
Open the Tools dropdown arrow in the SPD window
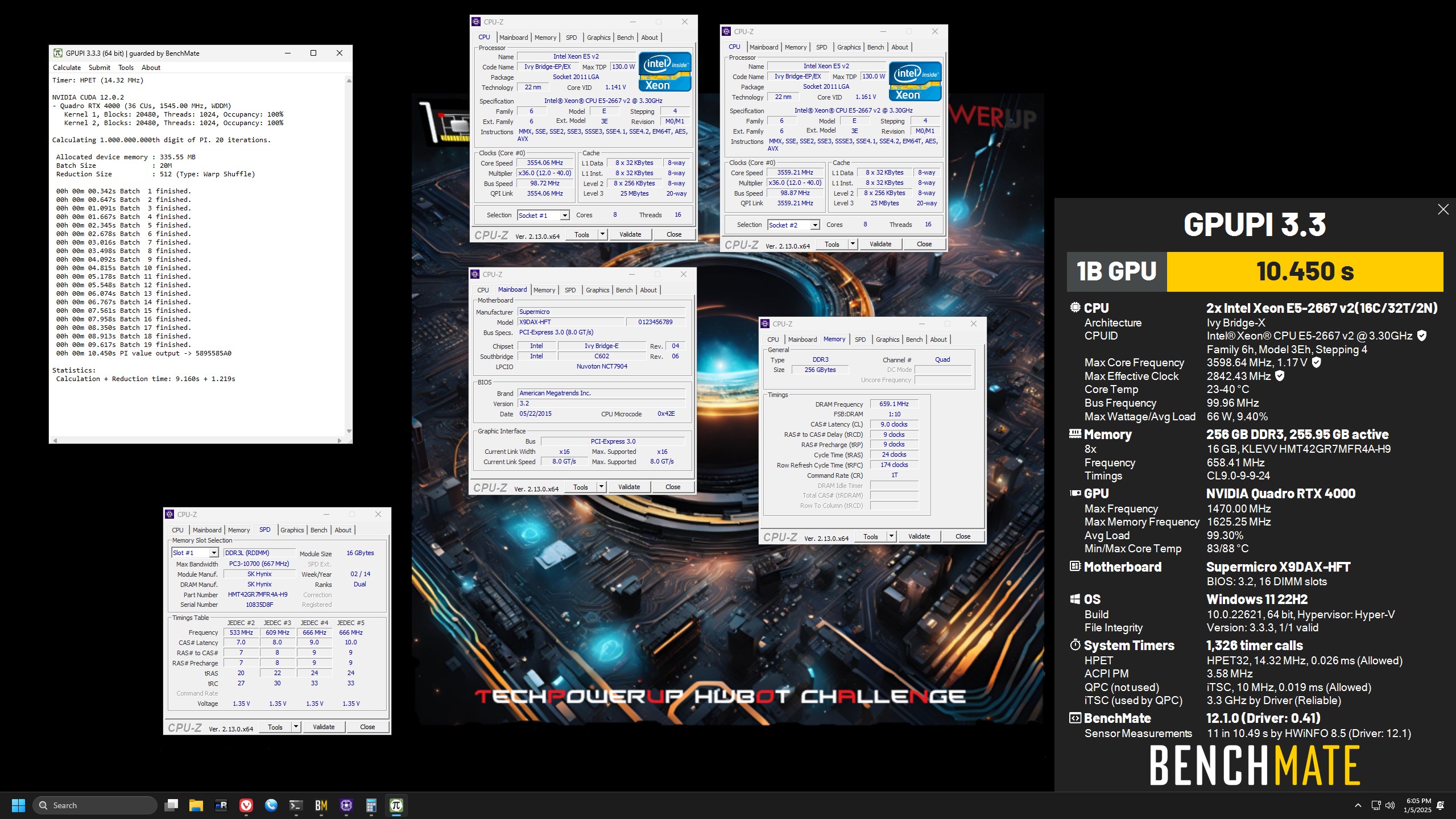[x=296, y=727]
